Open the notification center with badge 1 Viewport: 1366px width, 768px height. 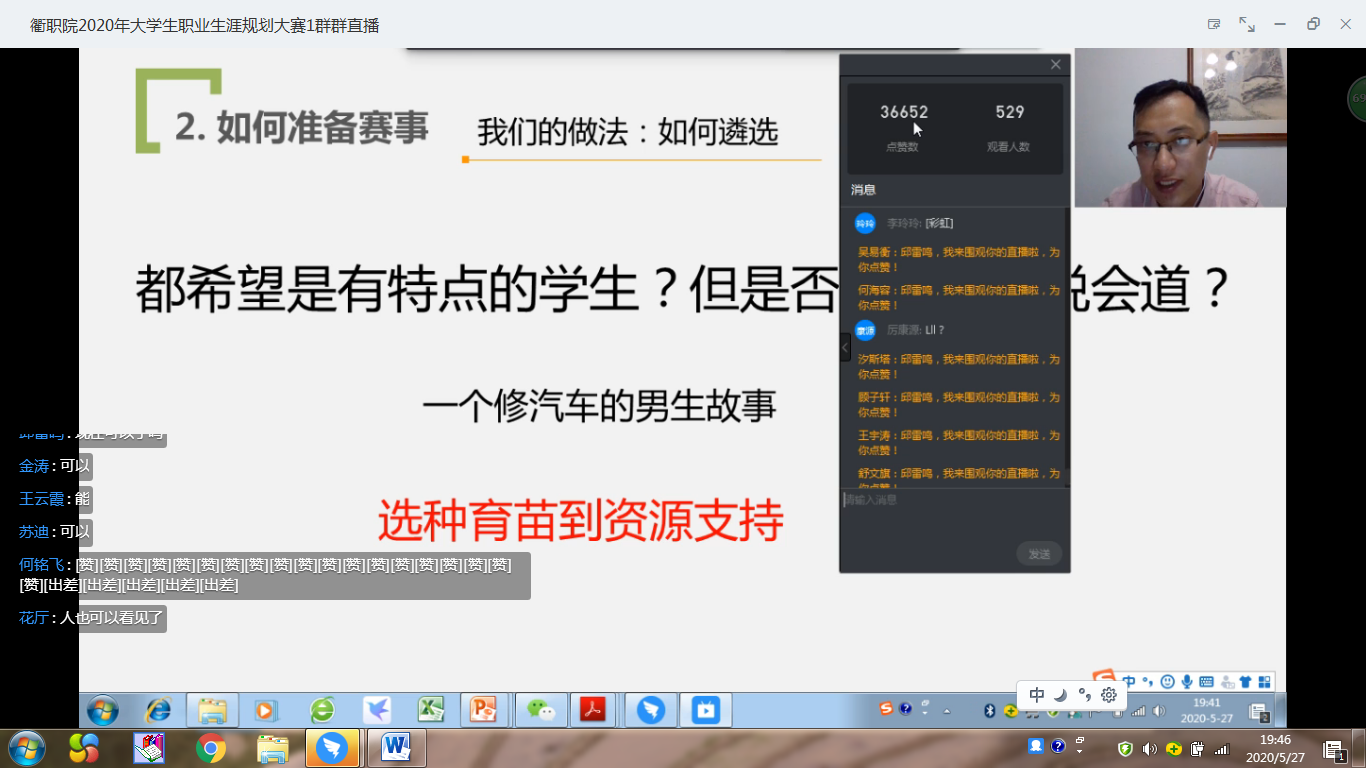pyautogui.click(x=1334, y=749)
